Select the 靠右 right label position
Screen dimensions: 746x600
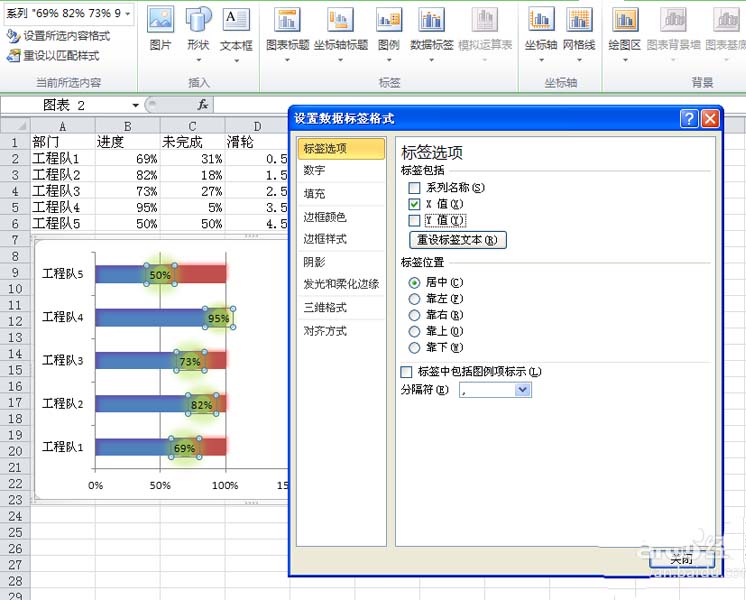click(414, 315)
